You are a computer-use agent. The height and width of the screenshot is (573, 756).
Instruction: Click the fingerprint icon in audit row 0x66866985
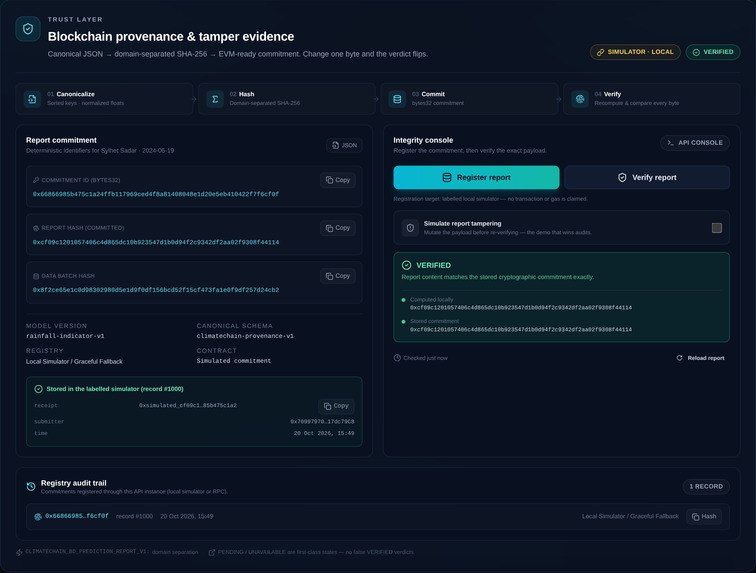(x=38, y=517)
